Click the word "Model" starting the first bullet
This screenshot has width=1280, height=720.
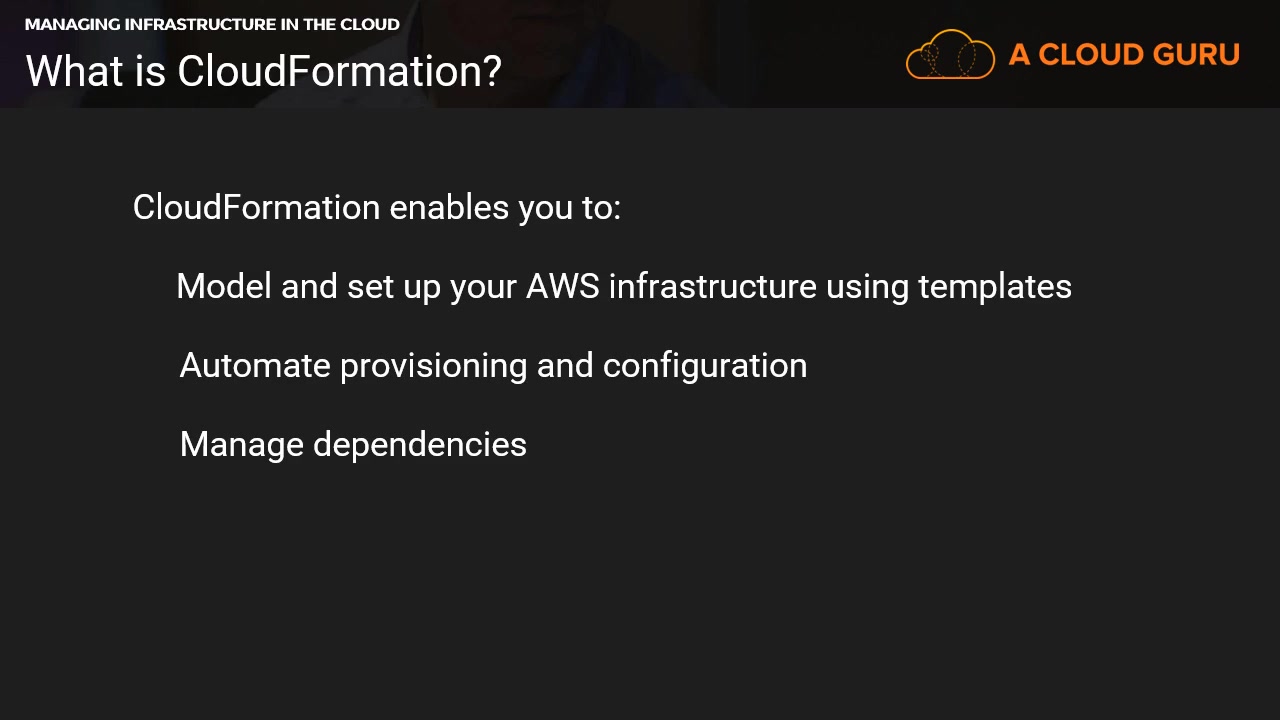[x=224, y=287]
